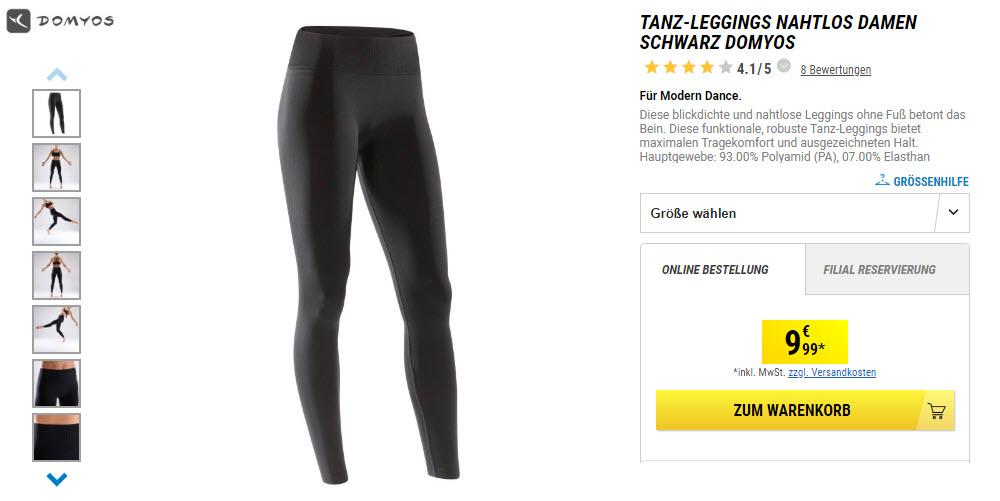Show previous thumbnails with up arrow
The image size is (1000, 501).
pyautogui.click(x=57, y=75)
